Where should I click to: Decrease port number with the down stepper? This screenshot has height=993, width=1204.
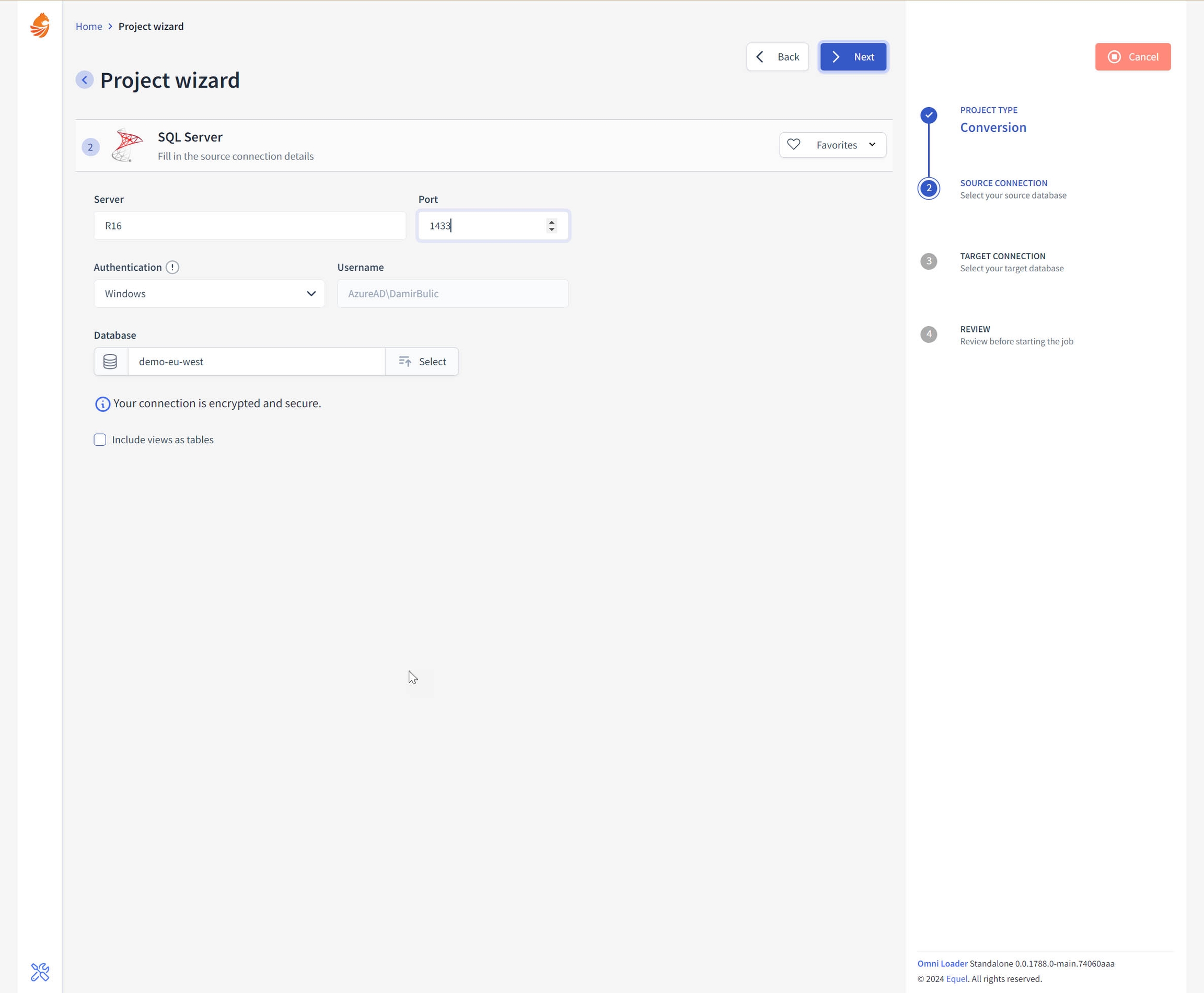(551, 229)
